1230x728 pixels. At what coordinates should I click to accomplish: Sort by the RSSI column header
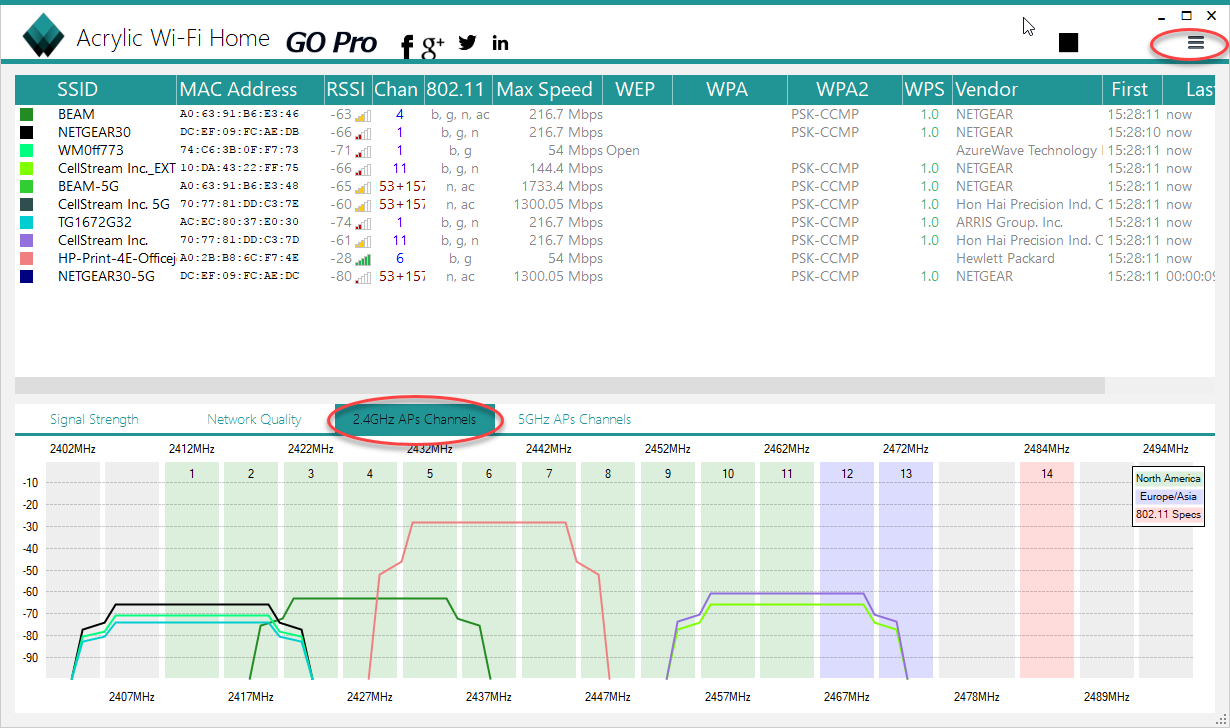347,89
